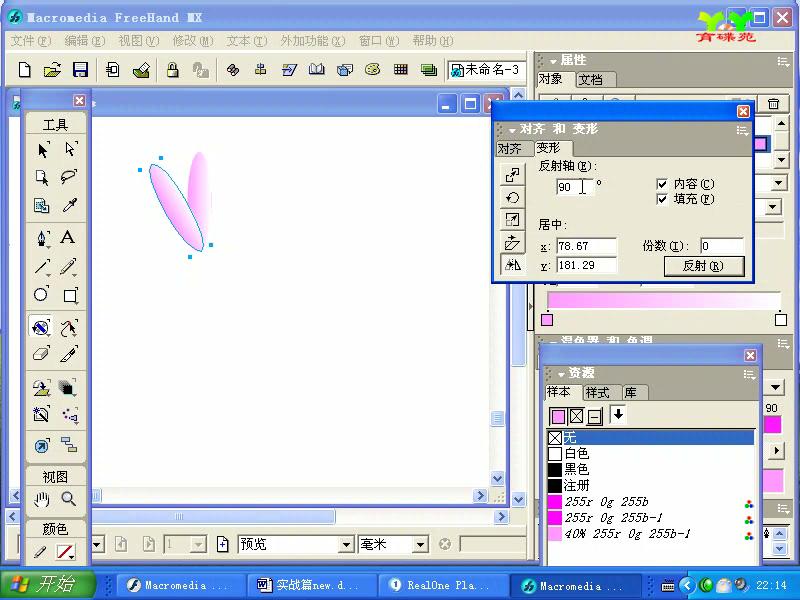800x600 pixels.
Task: Select the Pen tool
Action: pyautogui.click(x=42, y=238)
